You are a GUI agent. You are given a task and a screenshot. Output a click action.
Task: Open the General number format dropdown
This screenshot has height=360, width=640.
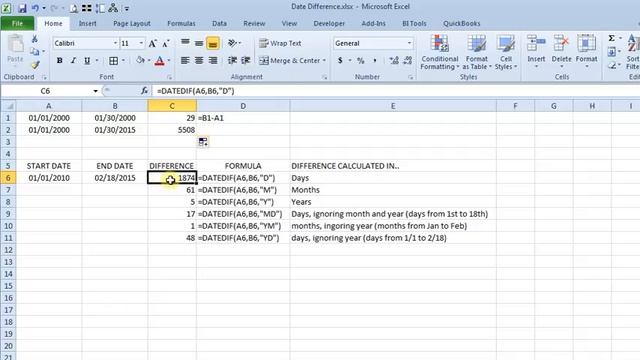click(409, 43)
